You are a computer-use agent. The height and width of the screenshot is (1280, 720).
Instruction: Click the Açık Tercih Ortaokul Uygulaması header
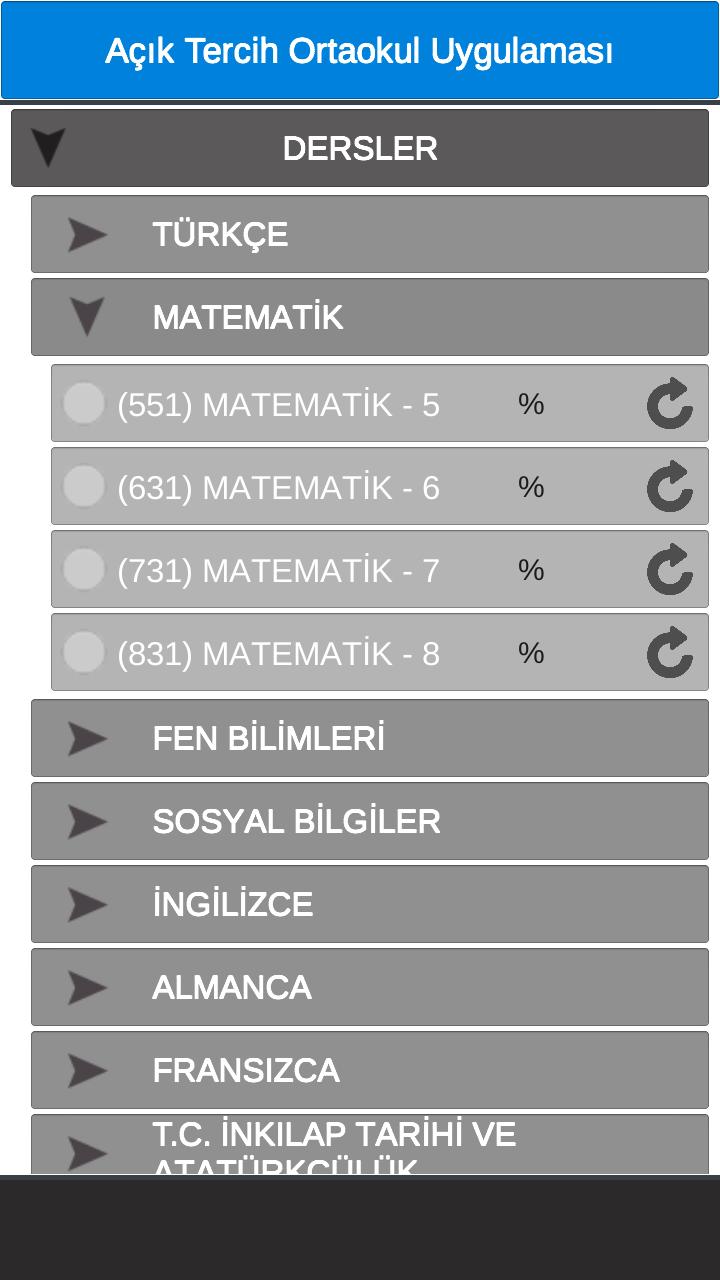click(x=360, y=50)
